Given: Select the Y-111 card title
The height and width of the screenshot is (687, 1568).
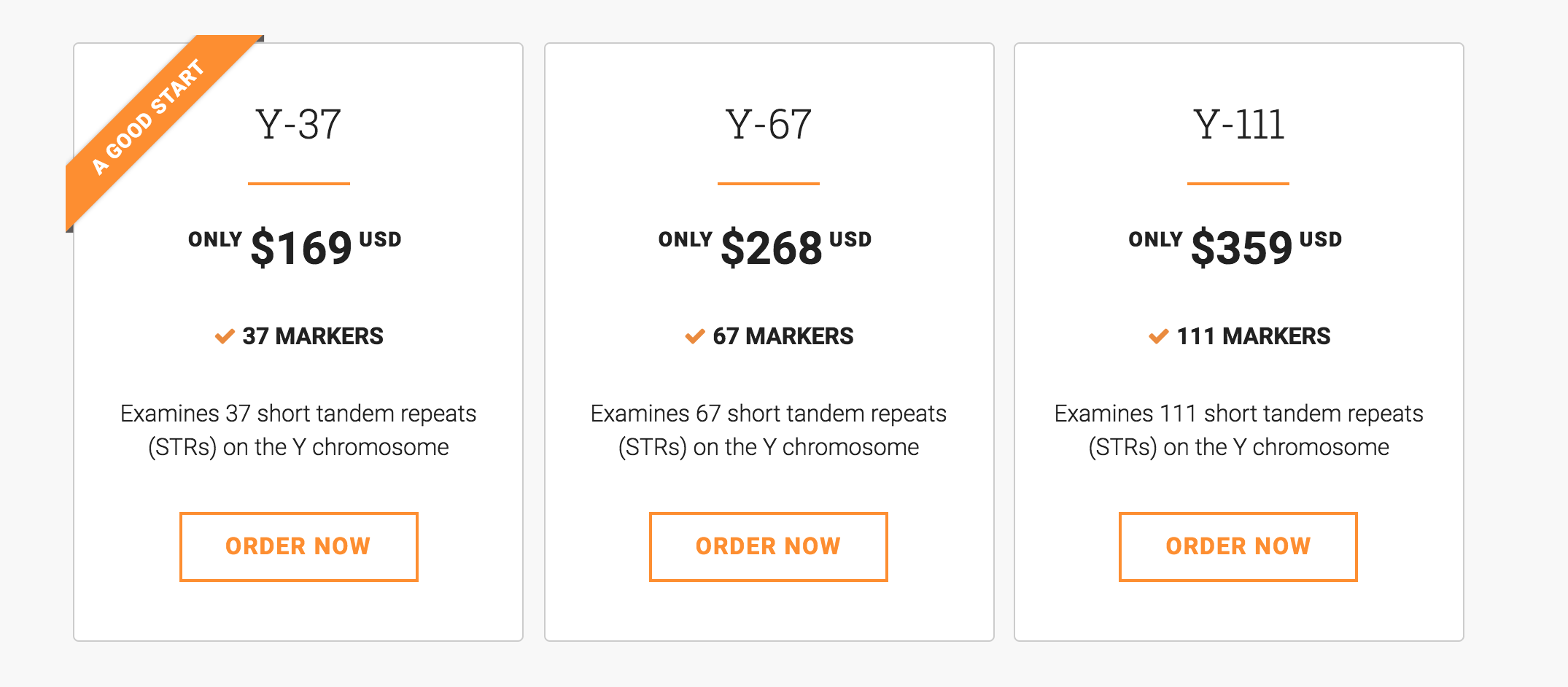Looking at the screenshot, I should [x=1238, y=124].
